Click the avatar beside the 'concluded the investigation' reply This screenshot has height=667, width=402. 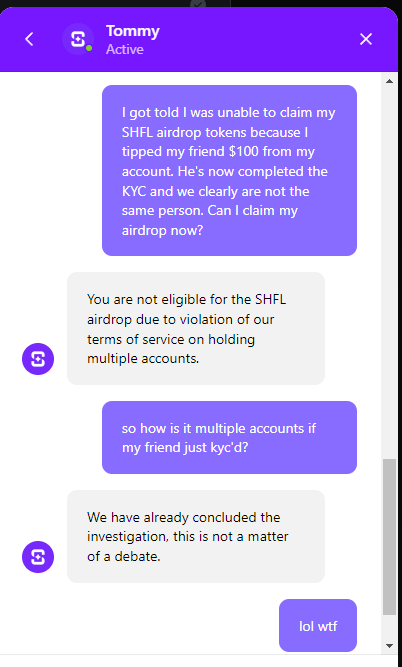pos(38,557)
